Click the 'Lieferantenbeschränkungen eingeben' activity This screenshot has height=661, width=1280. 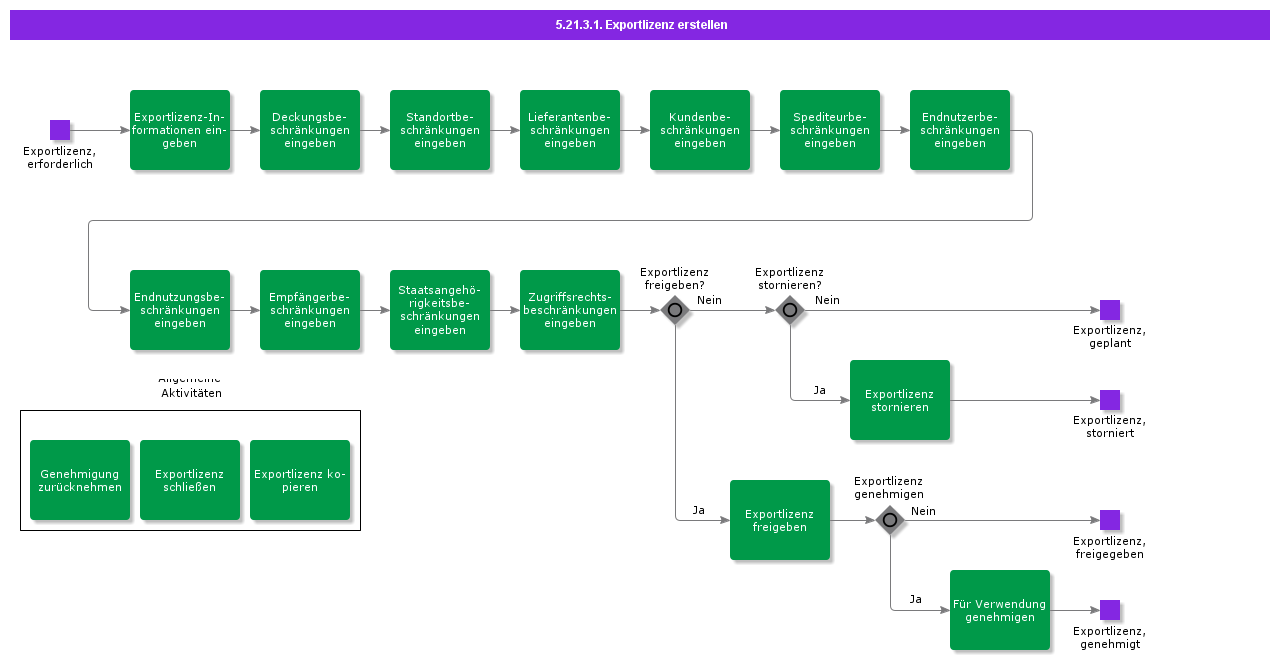[x=570, y=130]
